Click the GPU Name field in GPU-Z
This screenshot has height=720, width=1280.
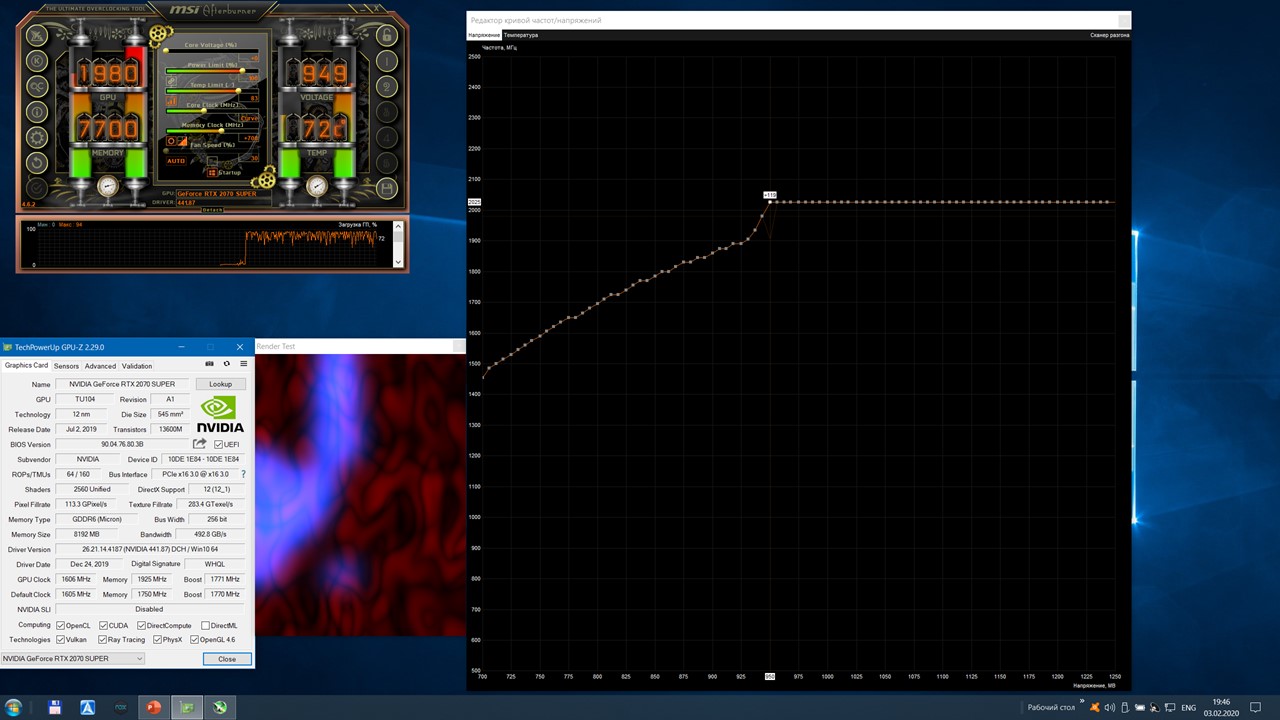tap(123, 384)
